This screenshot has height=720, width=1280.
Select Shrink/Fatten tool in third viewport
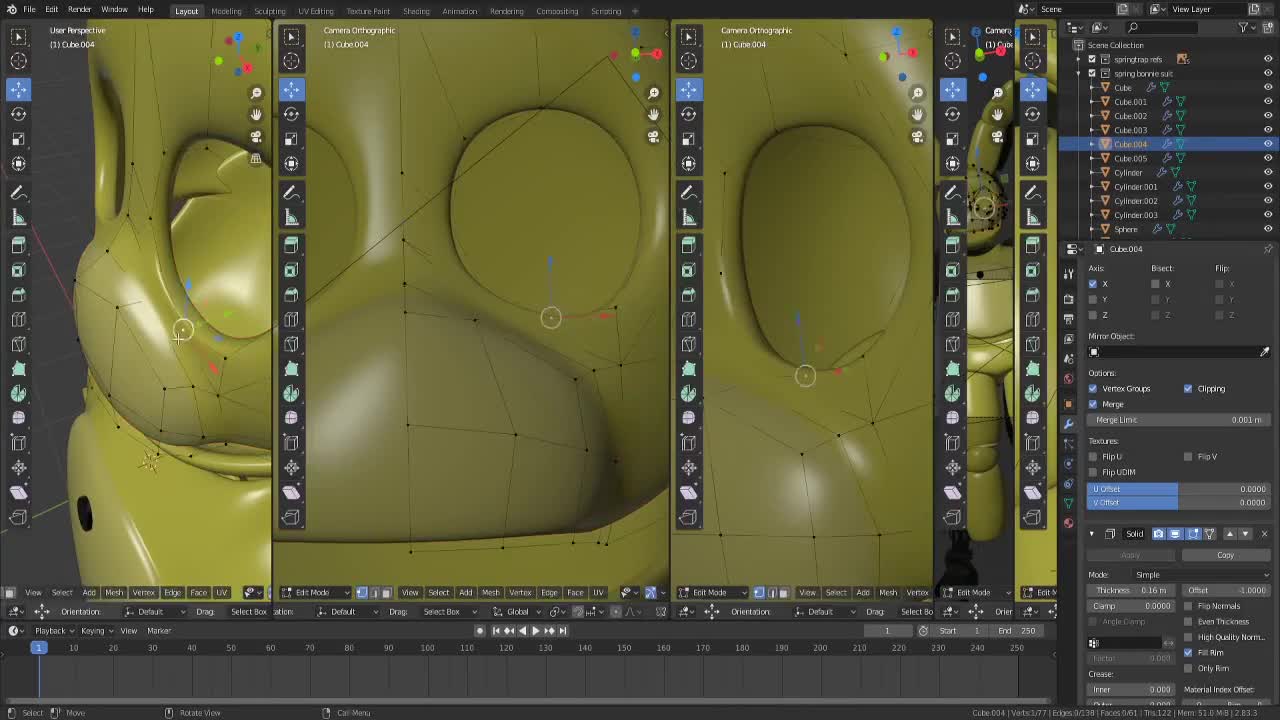pyautogui.click(x=688, y=467)
